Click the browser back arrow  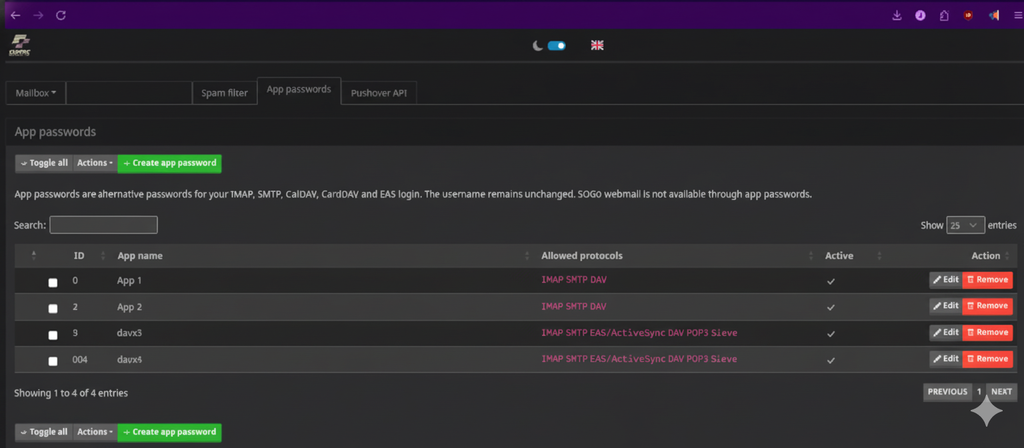pyautogui.click(x=15, y=15)
